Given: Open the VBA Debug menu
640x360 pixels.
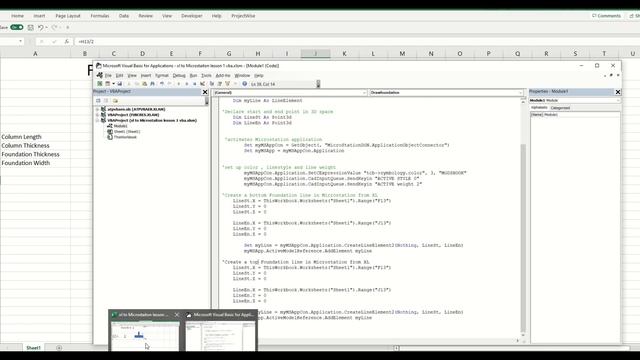Looking at the screenshot, I should click(179, 76).
